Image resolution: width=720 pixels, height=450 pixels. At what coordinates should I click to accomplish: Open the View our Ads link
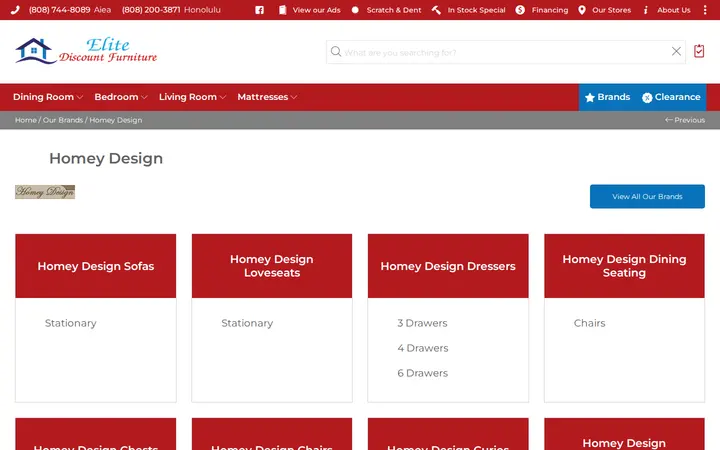[316, 10]
